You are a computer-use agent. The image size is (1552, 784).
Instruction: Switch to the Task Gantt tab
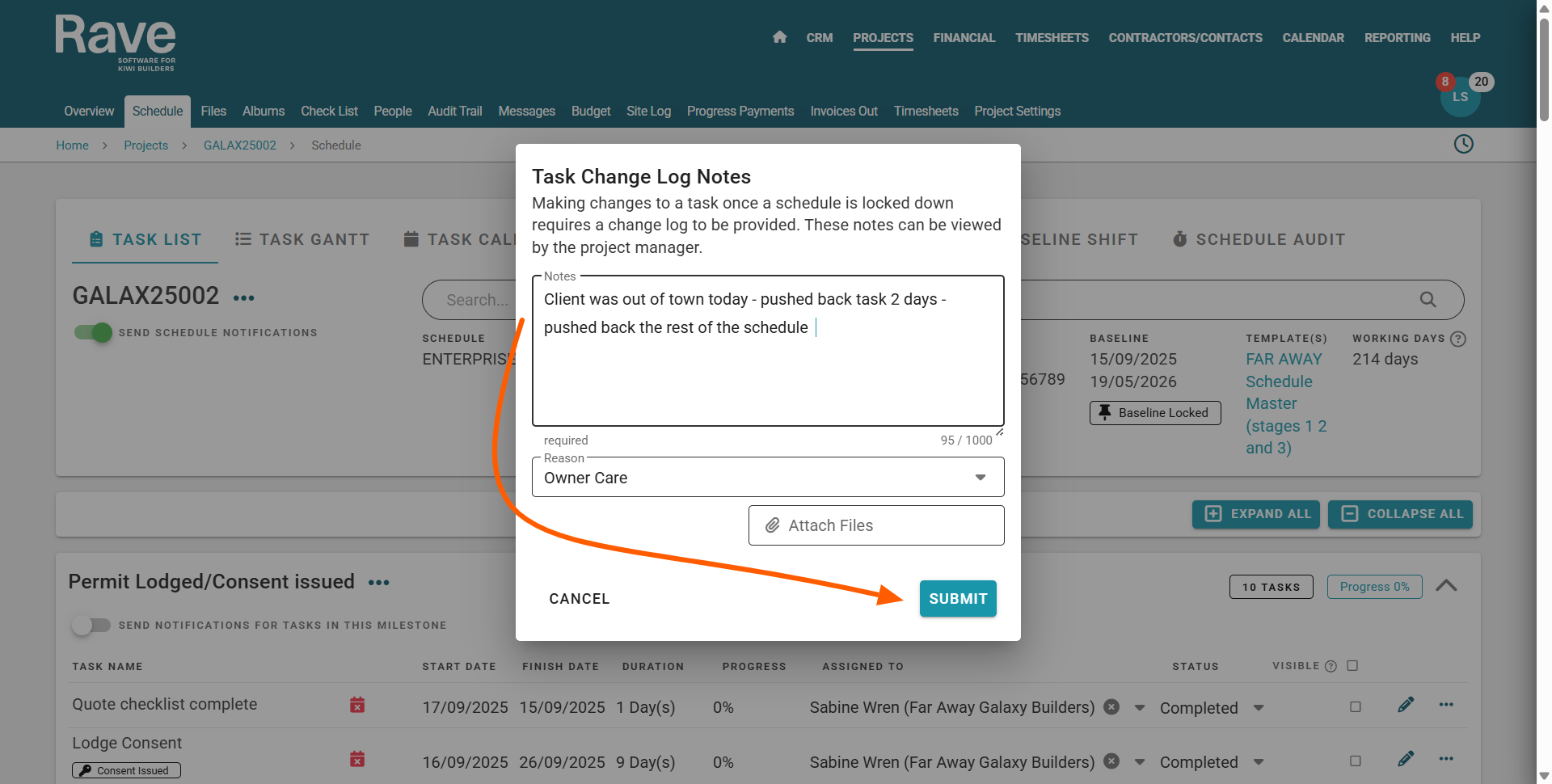pos(302,239)
